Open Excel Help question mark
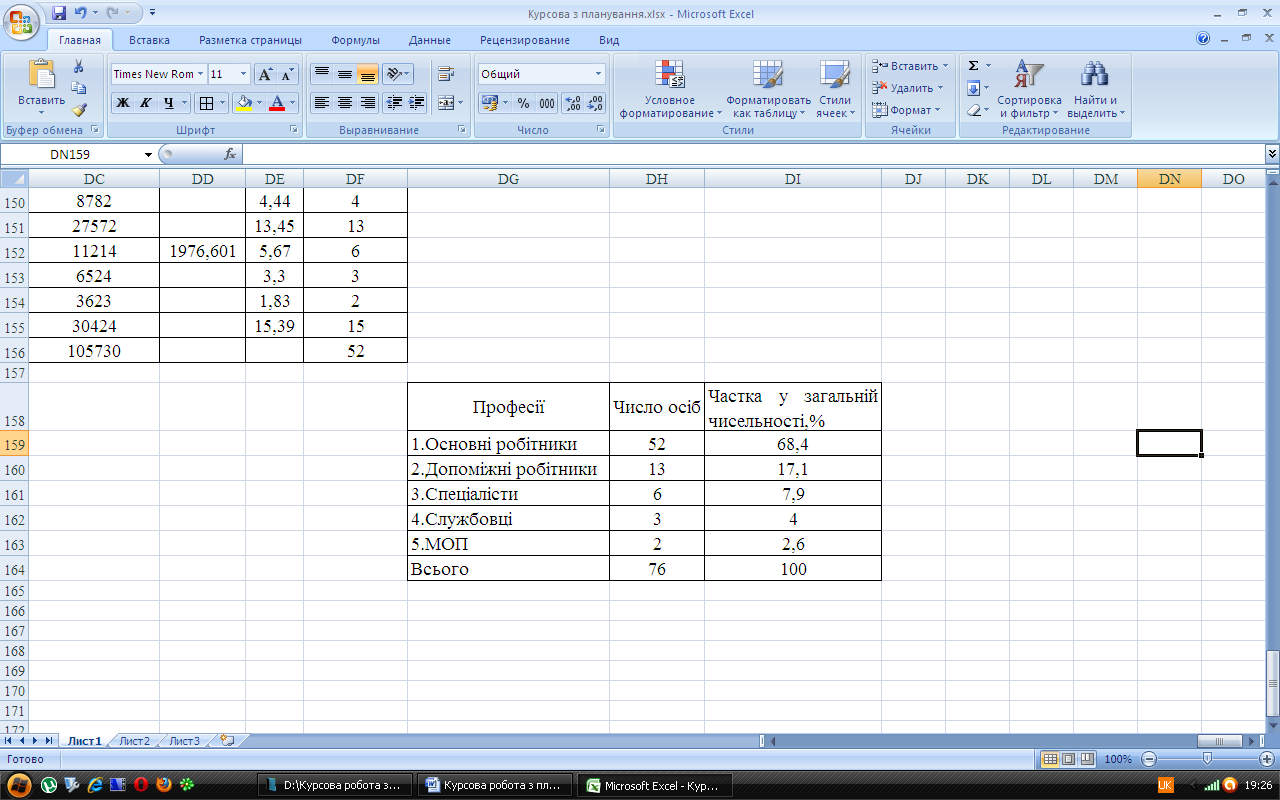The height and width of the screenshot is (800, 1280). point(1203,39)
